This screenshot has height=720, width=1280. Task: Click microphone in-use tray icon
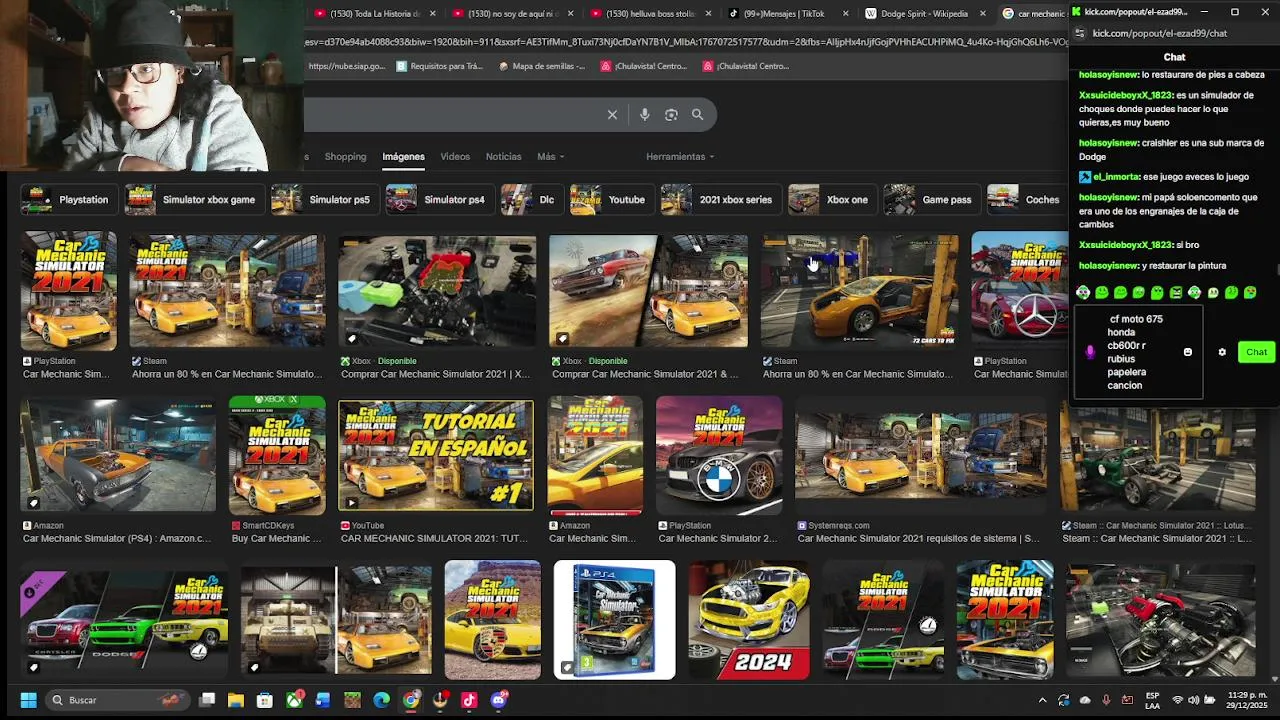(1106, 700)
